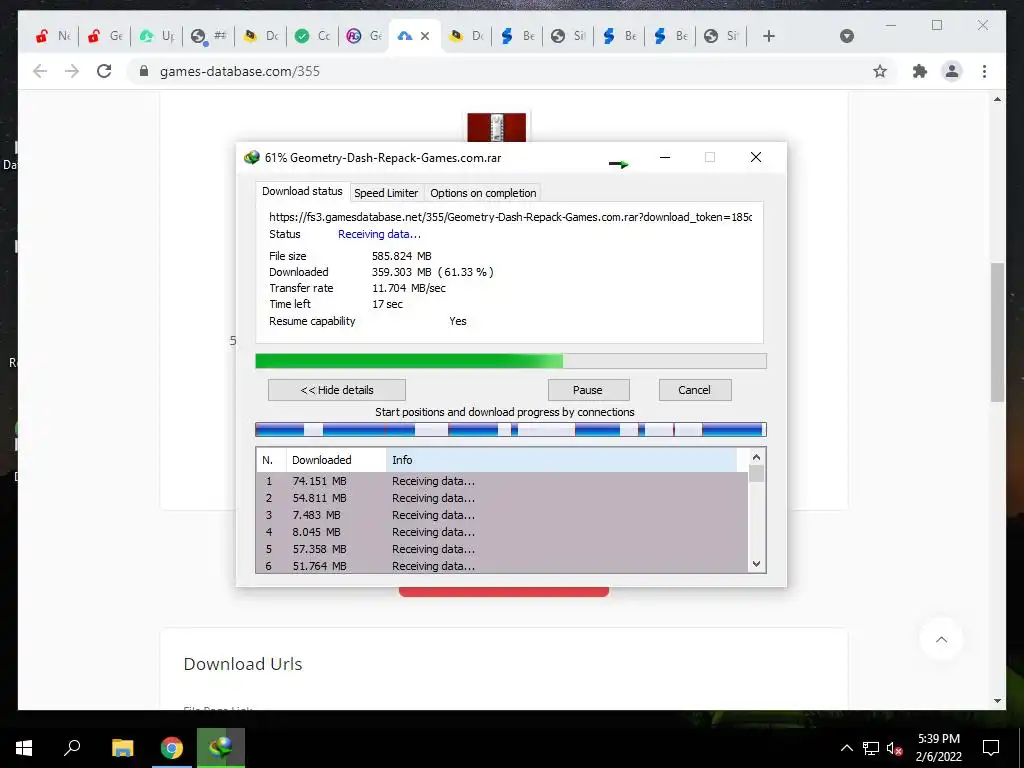Open the network tray icon

(871, 748)
